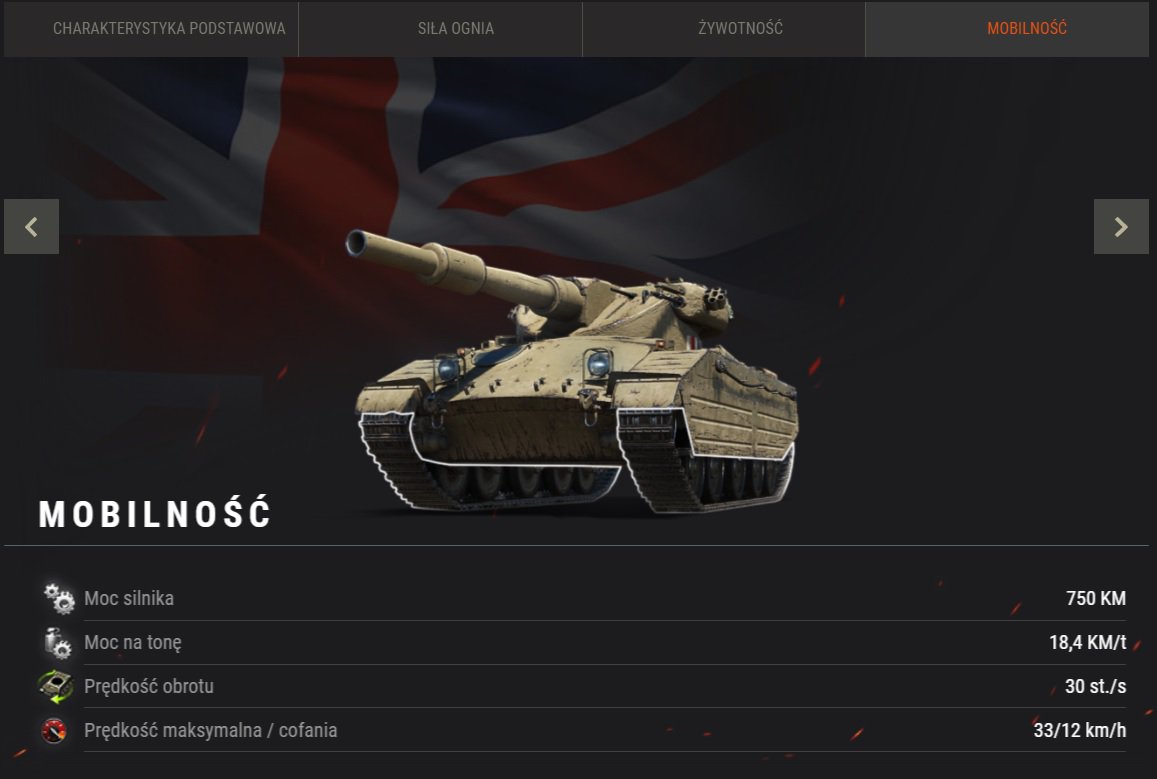The image size is (1157, 779).
Task: Select the Moc na tonę row label
Action: click(133, 643)
